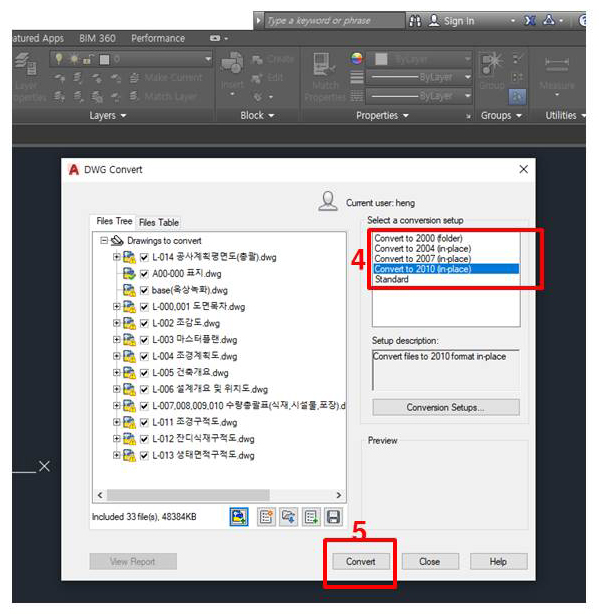Click the highlighted group selection icon in Groups panel

517,96
